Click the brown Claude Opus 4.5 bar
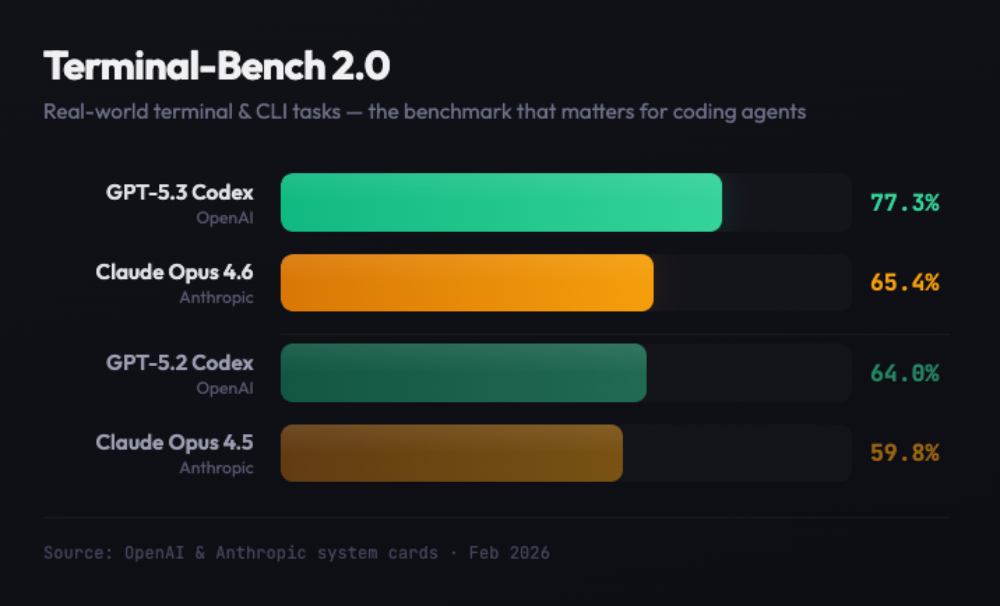Viewport: 1000px width, 606px height. 451,453
